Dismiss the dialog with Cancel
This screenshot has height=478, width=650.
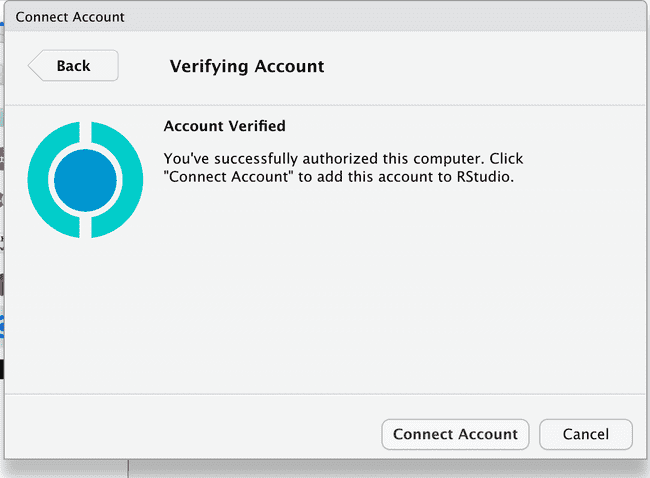[586, 434]
